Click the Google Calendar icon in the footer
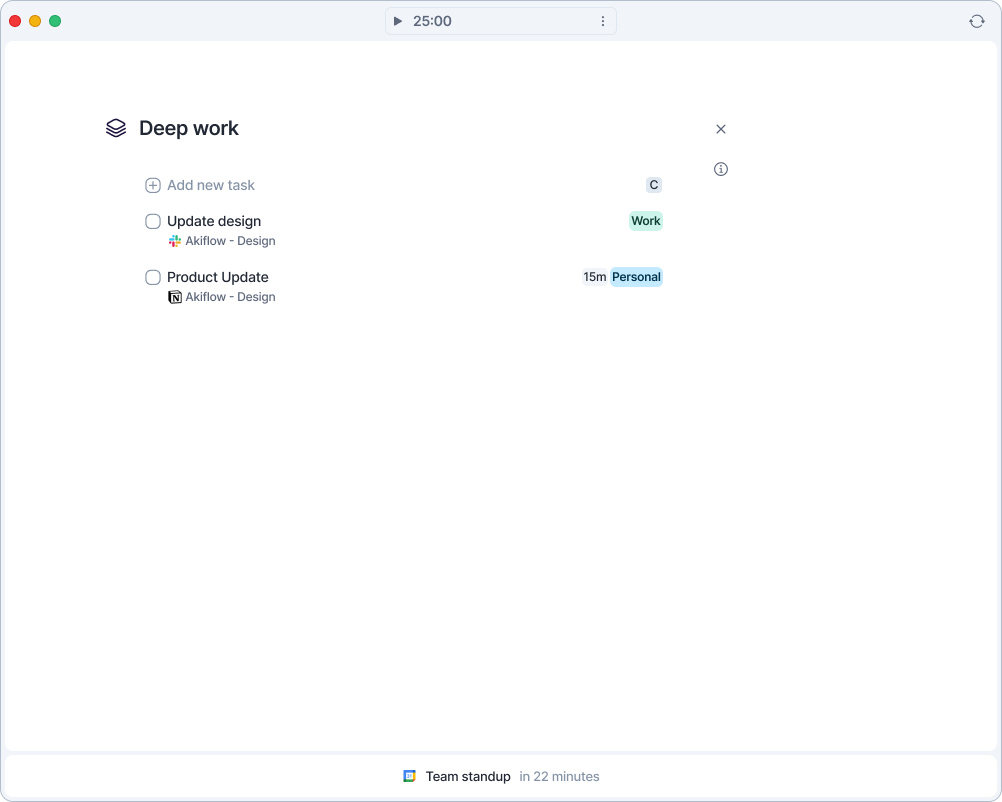 [410, 776]
